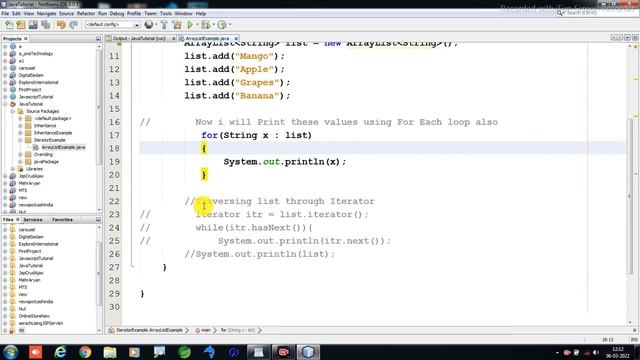
Task: Open the Windows Start menu
Action: tap(11, 352)
